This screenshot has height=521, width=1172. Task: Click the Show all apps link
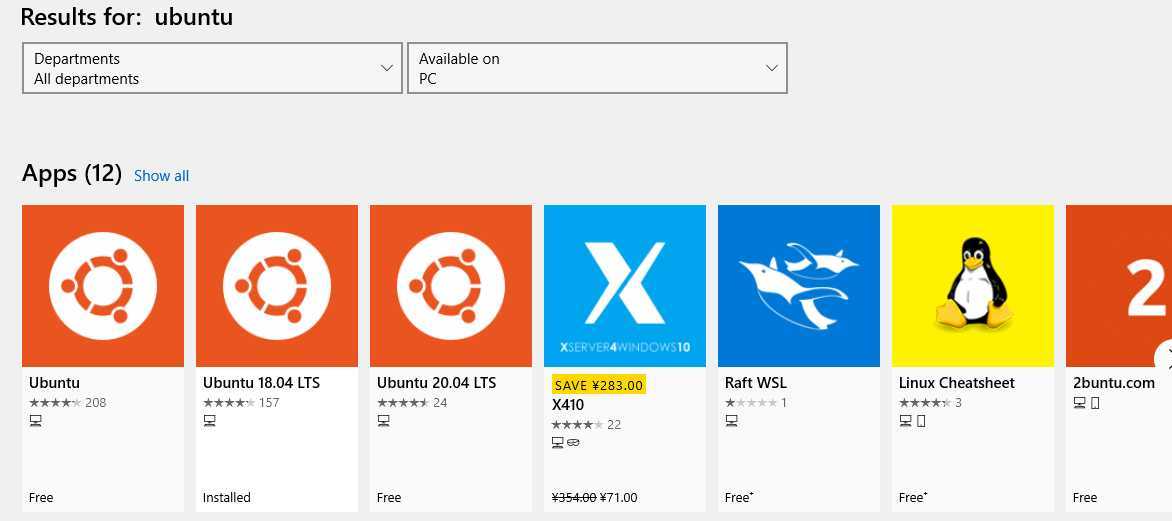[x=161, y=176]
